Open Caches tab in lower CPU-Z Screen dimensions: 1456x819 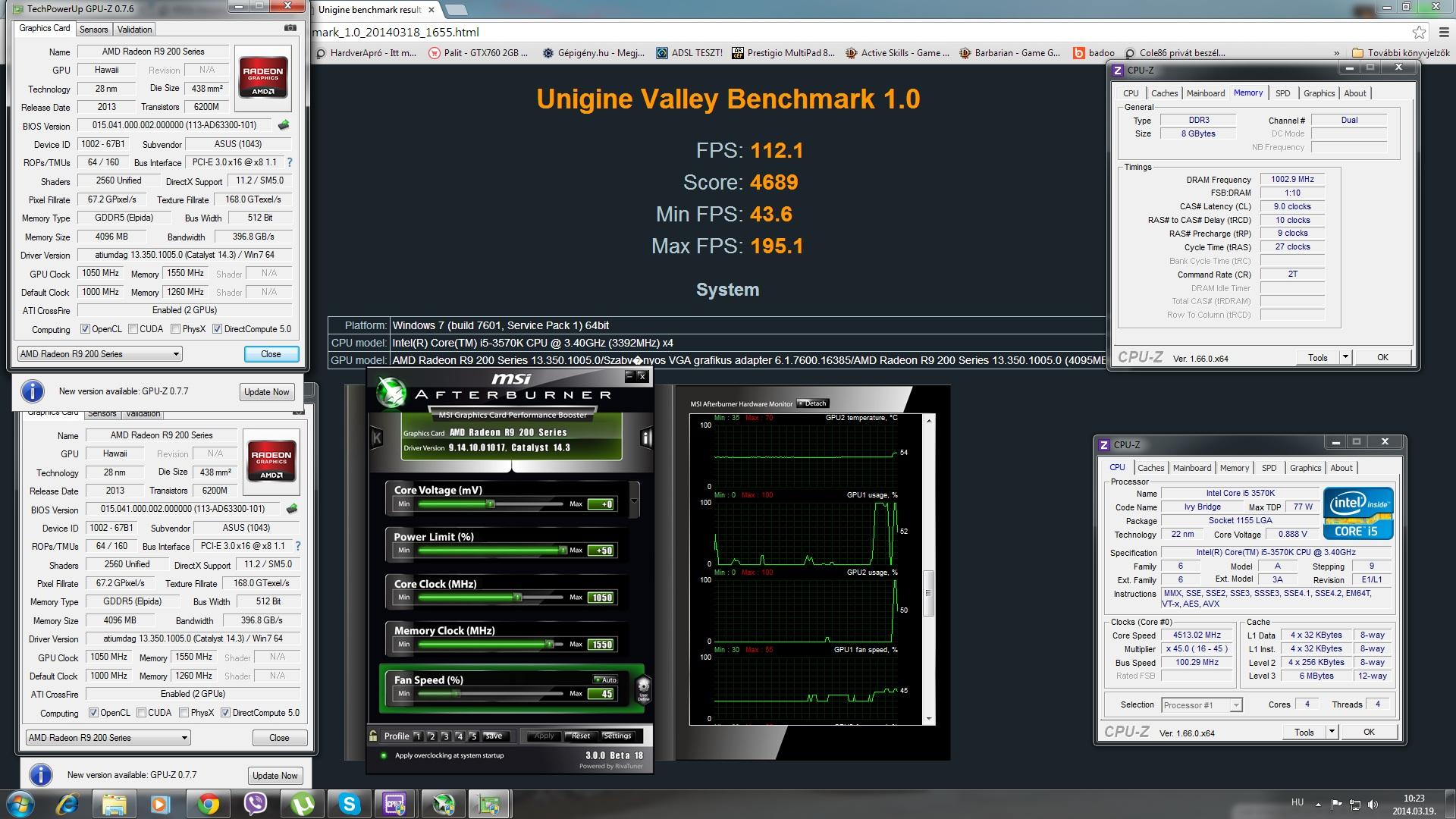pos(1150,468)
